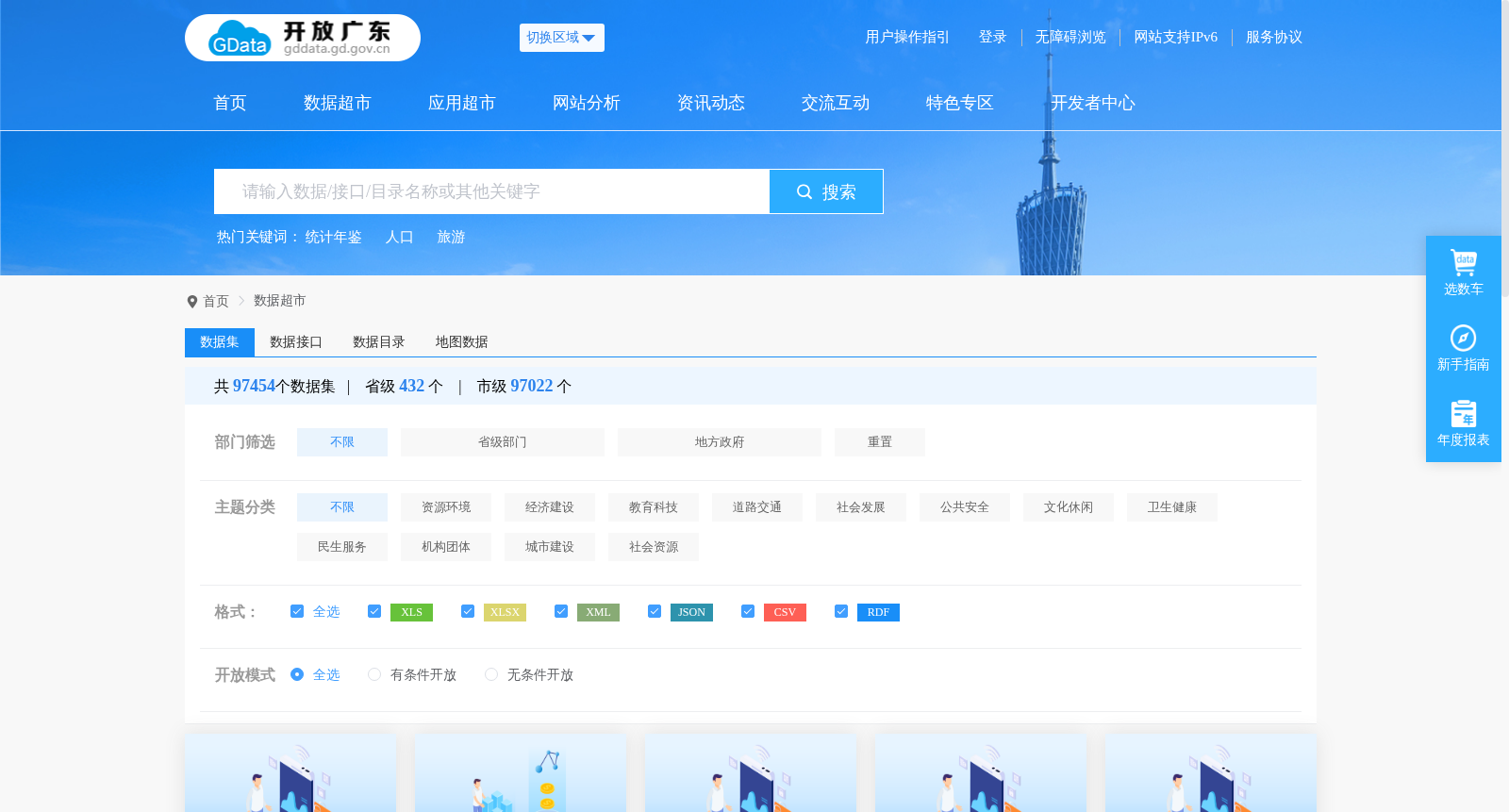This screenshot has height=812, width=1509.
Task: Uncheck the RDF format checkbox
Action: click(x=841, y=611)
